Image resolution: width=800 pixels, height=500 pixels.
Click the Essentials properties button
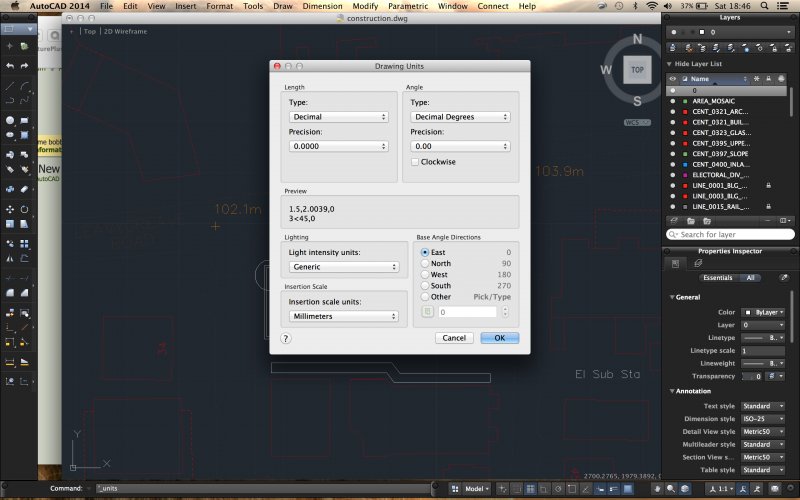(x=718, y=278)
